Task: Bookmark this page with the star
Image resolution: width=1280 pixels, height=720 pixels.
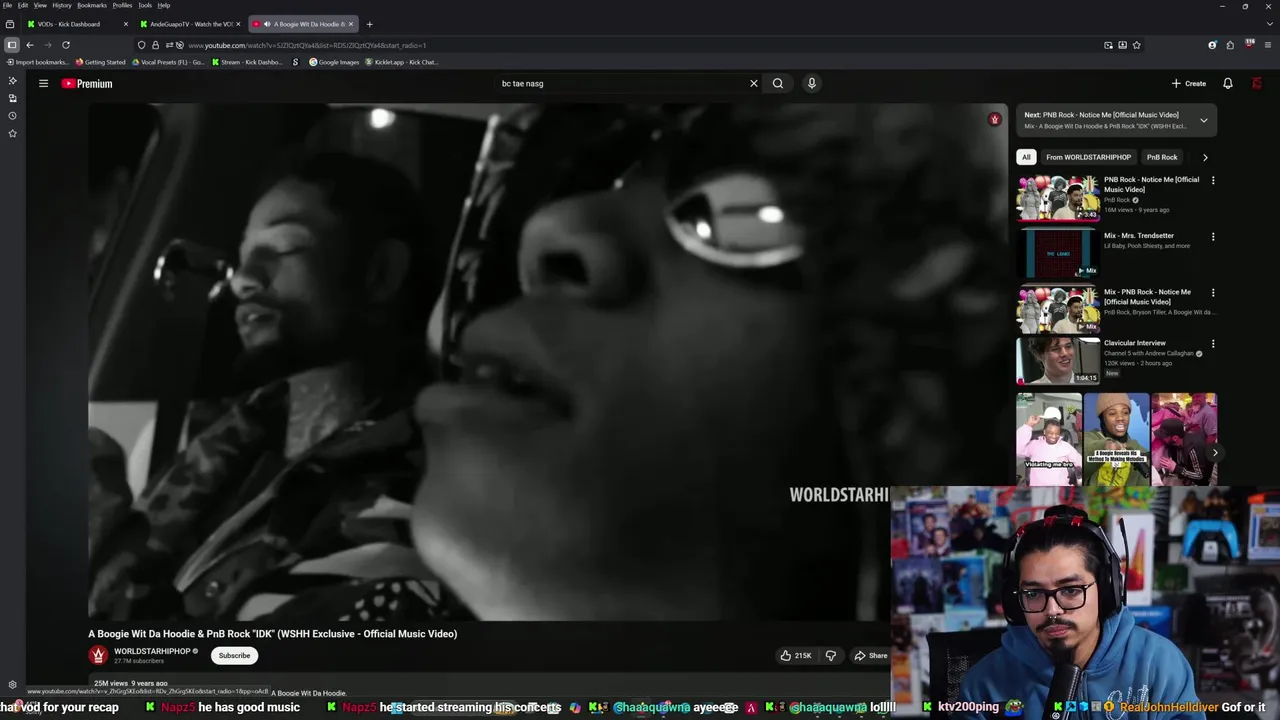Action: tap(1137, 45)
